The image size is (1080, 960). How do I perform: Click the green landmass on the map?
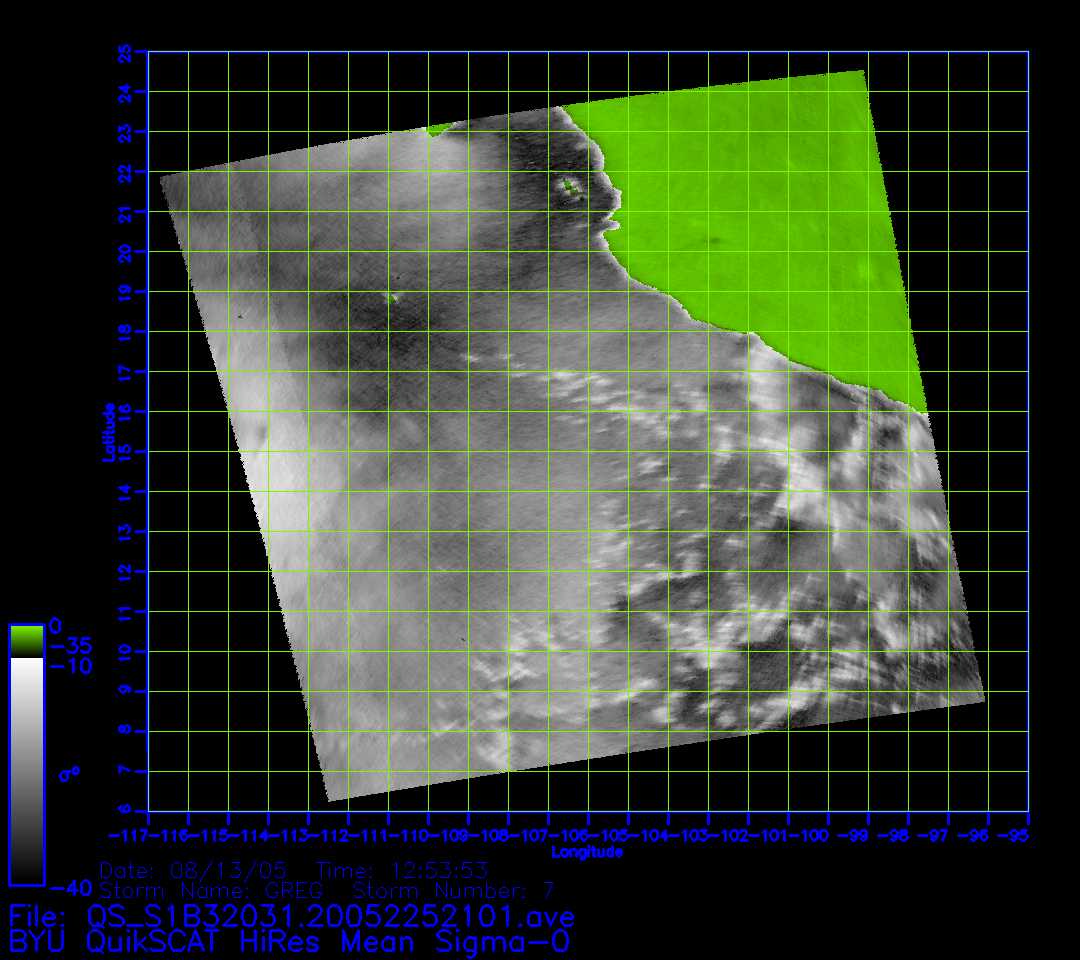pyautogui.click(x=760, y=220)
